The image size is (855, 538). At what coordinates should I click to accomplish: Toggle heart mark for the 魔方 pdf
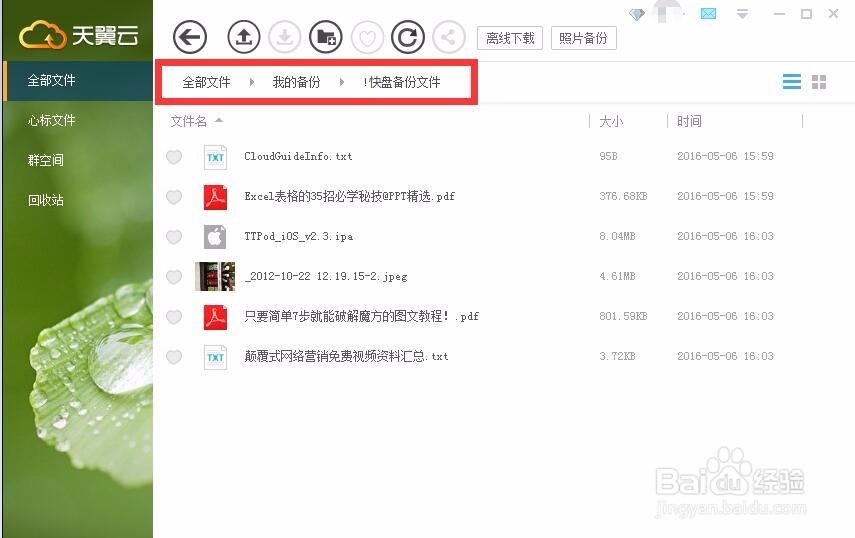(x=174, y=317)
